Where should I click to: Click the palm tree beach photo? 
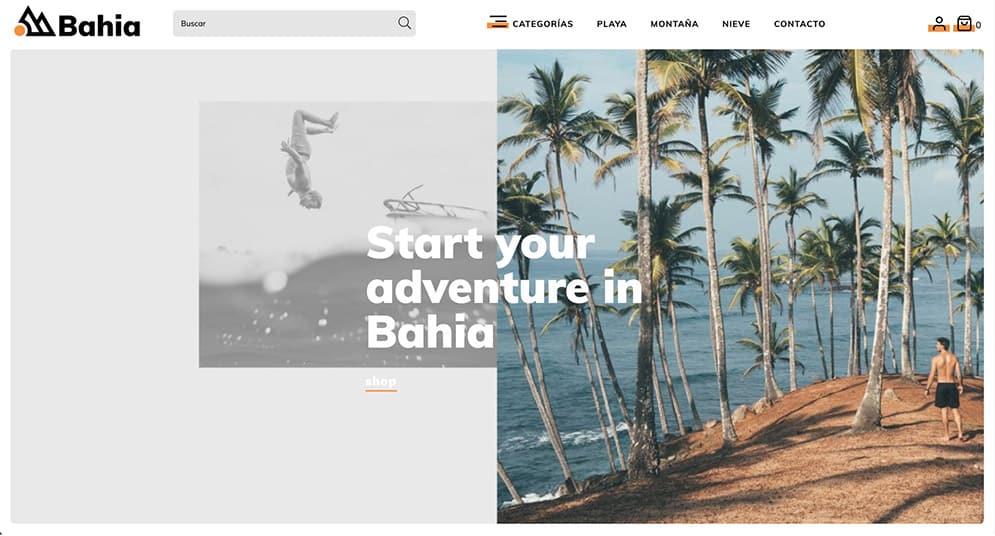click(x=740, y=286)
